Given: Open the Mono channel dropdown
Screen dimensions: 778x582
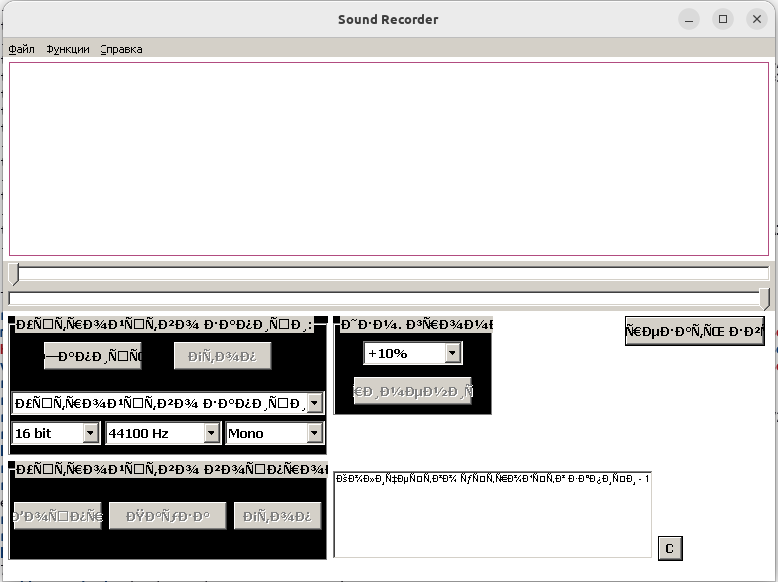Looking at the screenshot, I should tap(315, 433).
